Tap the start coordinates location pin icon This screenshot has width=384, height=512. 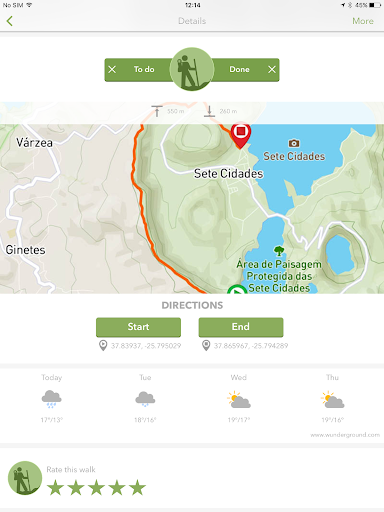click(x=103, y=346)
